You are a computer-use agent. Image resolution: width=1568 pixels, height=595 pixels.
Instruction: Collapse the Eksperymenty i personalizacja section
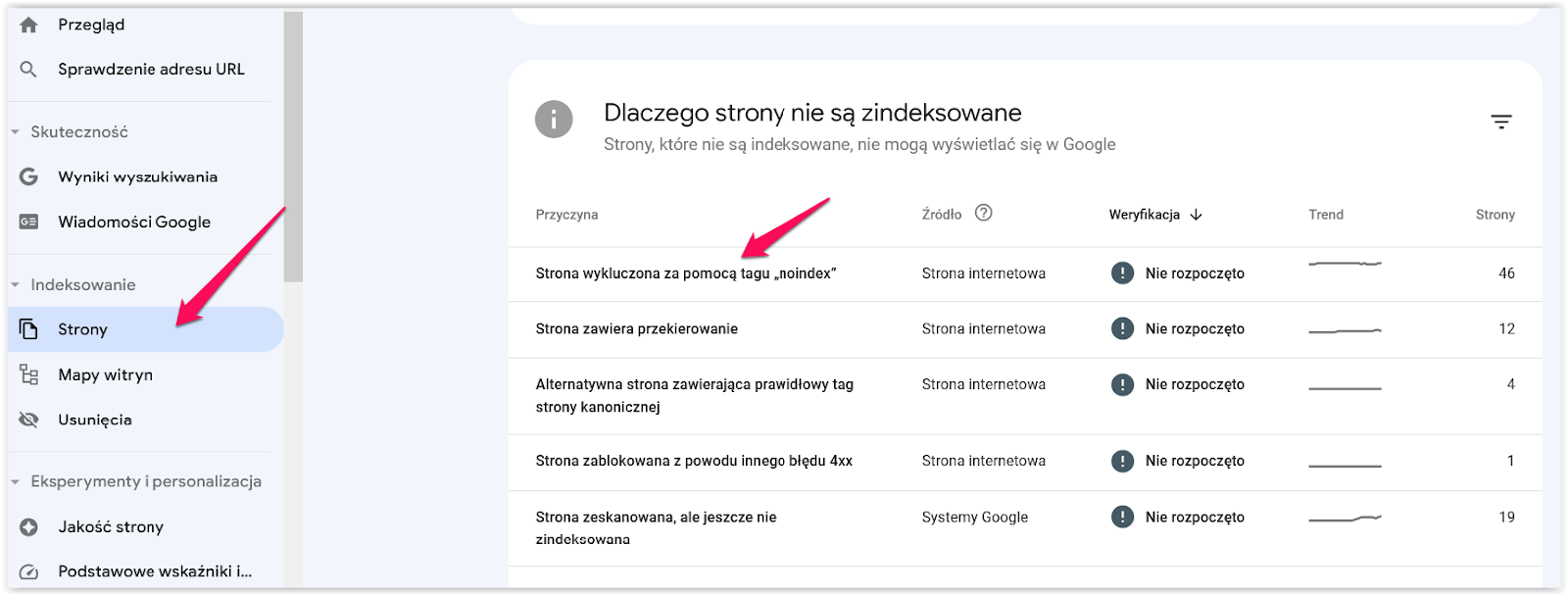pyautogui.click(x=15, y=481)
